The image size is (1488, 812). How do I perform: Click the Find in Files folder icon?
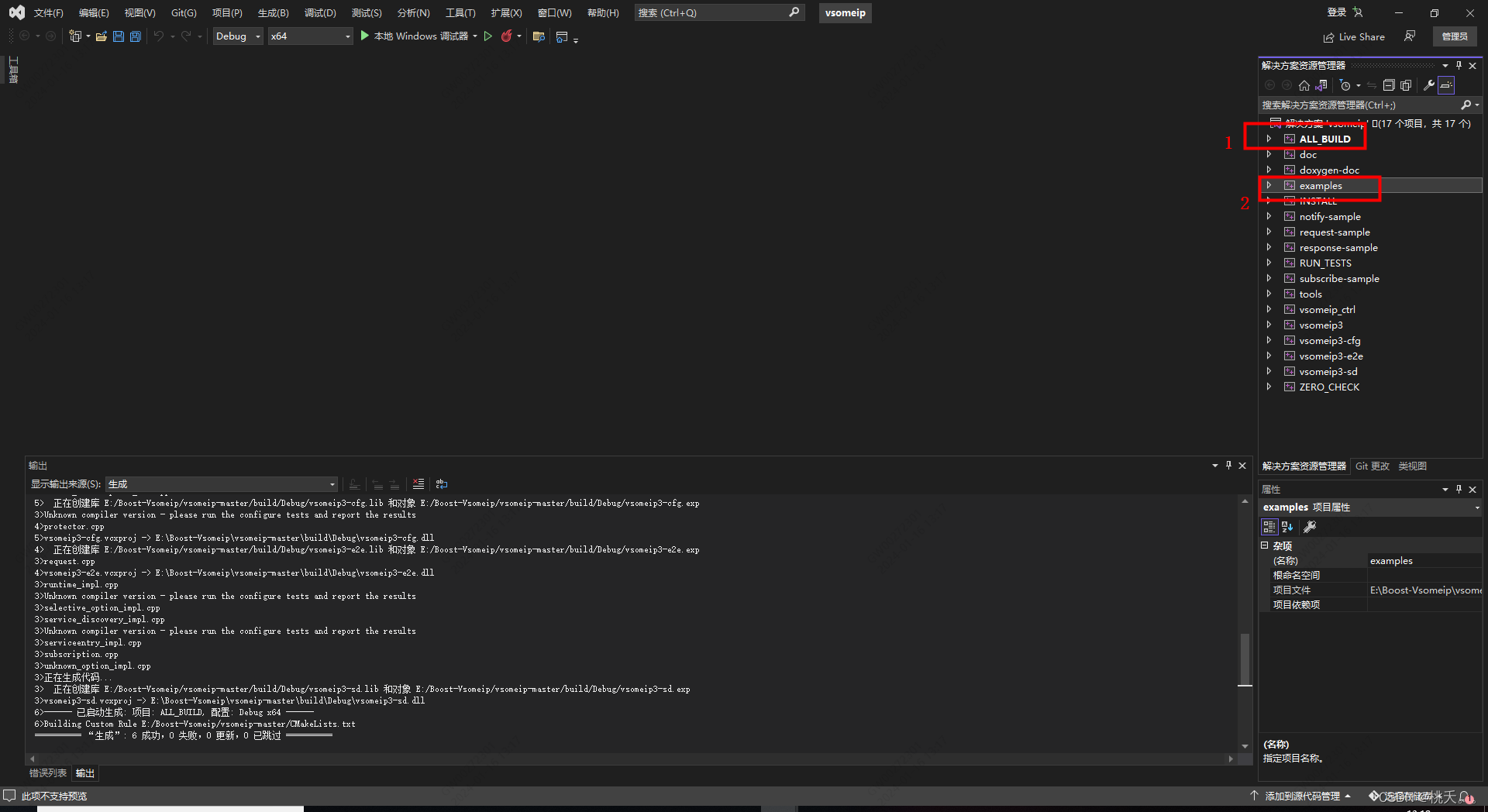[539, 36]
